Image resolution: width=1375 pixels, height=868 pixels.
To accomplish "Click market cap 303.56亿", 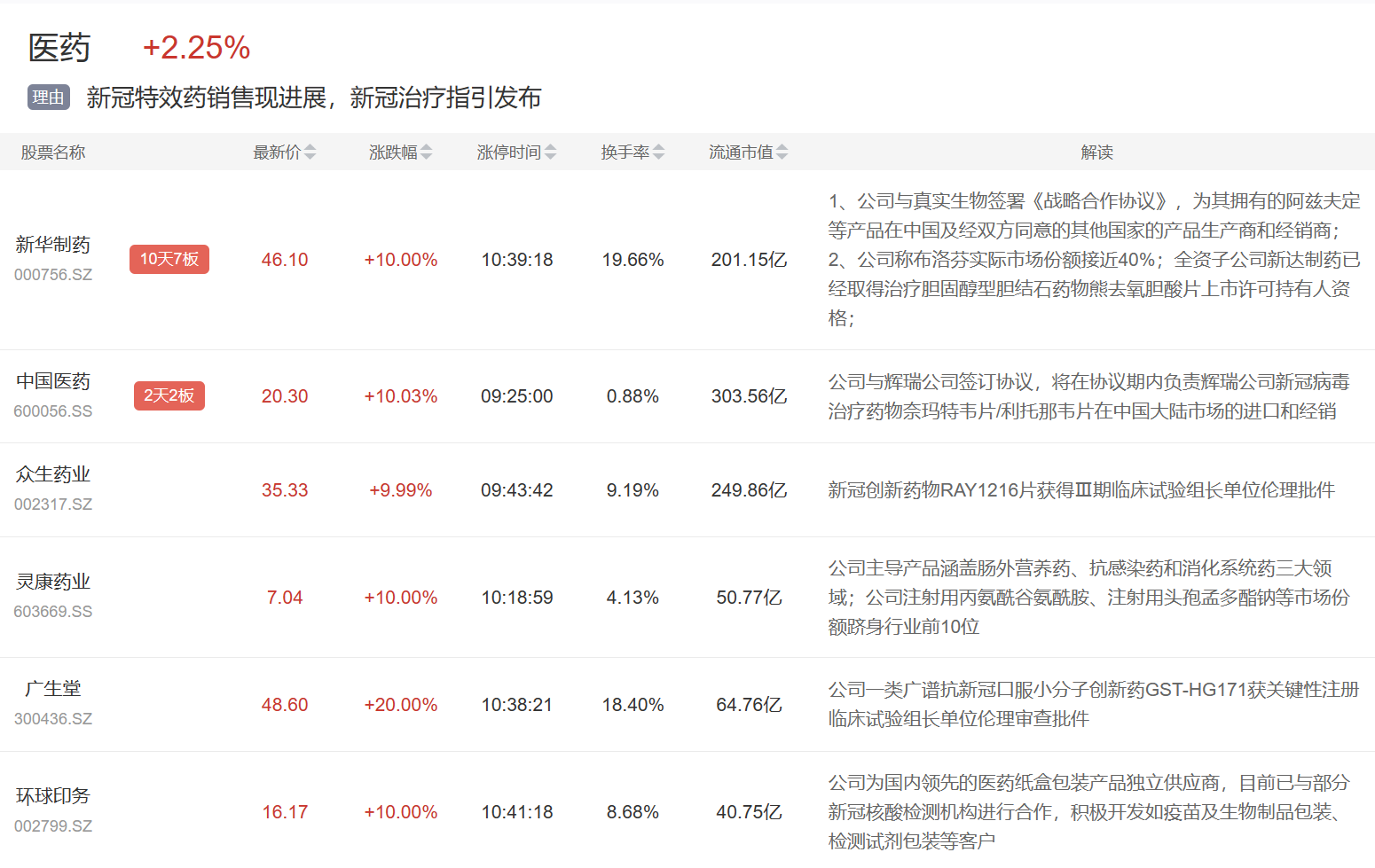I will (749, 396).
